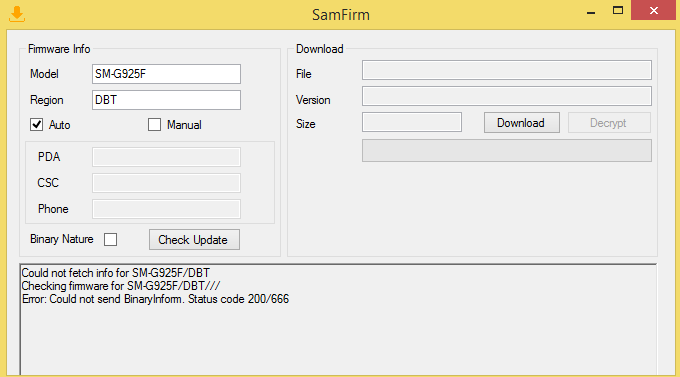The width and height of the screenshot is (680, 377).
Task: Click the greyed-out Decrypt button
Action: [x=609, y=123]
